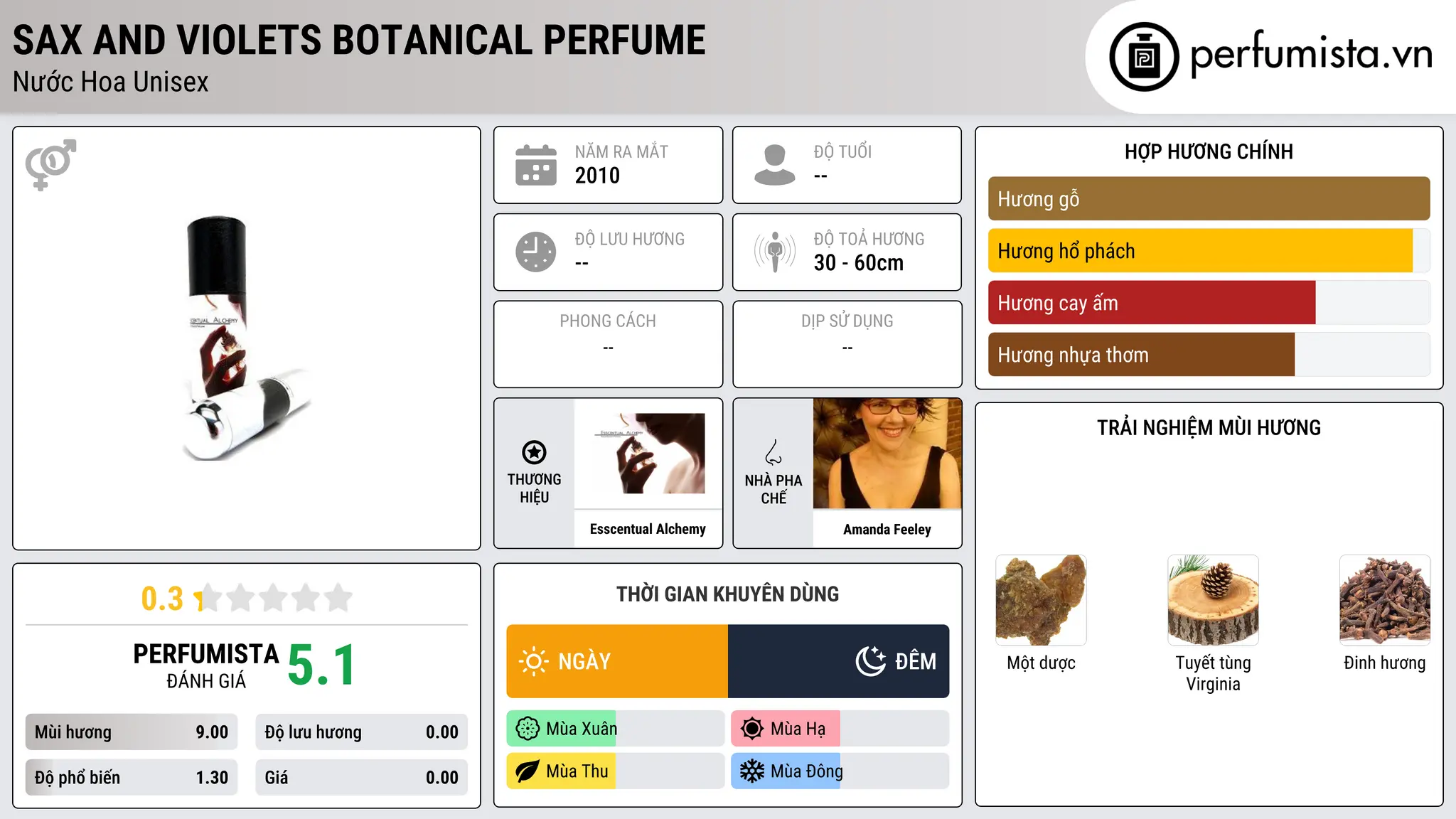Click the person icon beside Độ tuổi

pyautogui.click(x=775, y=165)
